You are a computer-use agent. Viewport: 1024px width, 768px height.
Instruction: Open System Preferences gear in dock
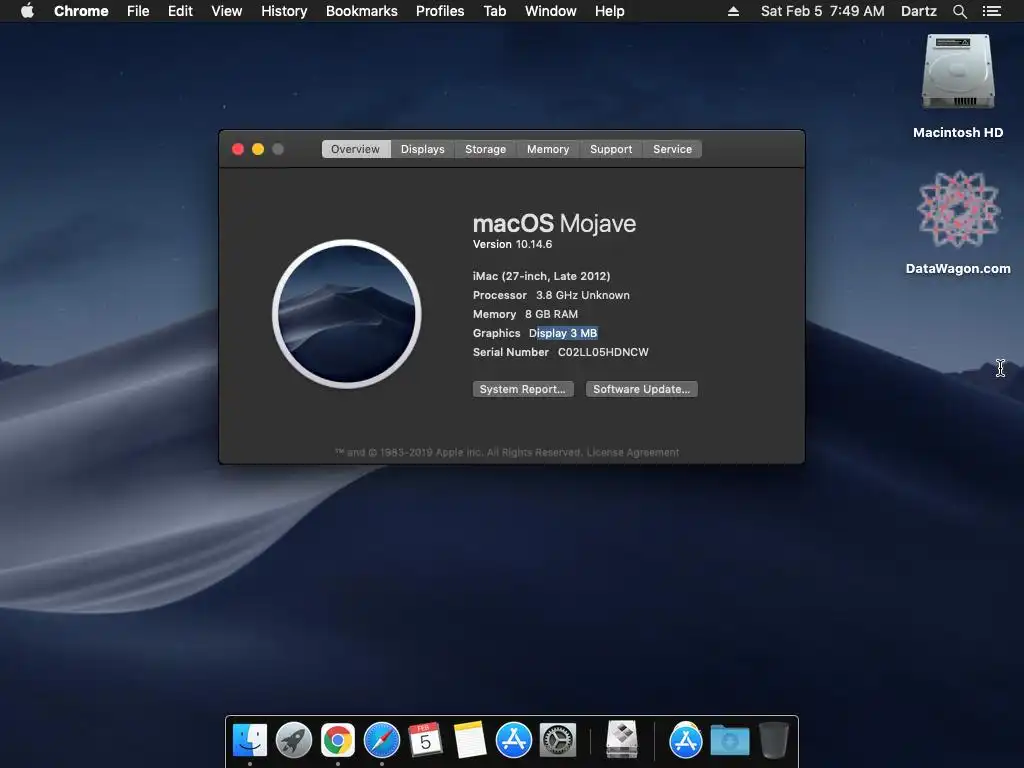(558, 741)
